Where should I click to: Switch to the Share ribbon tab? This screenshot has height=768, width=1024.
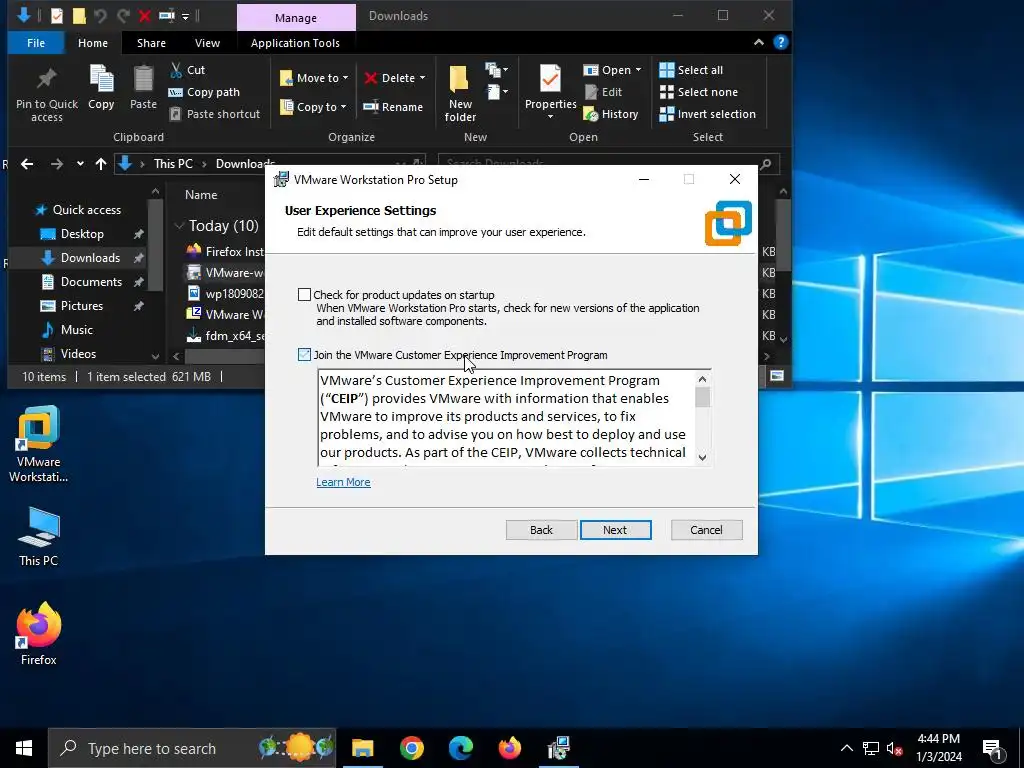coord(151,43)
